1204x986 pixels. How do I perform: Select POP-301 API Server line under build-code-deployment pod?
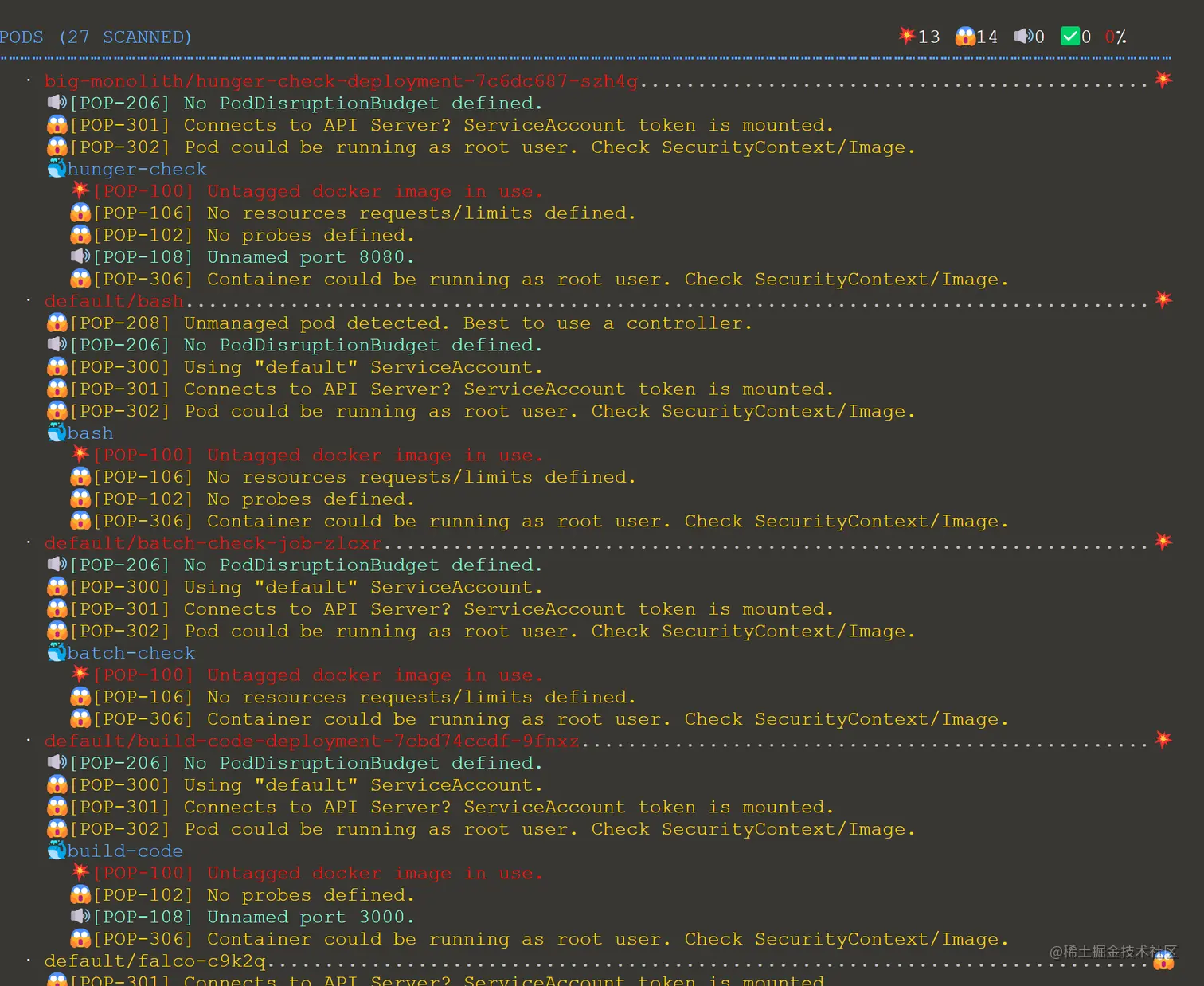[x=452, y=808]
